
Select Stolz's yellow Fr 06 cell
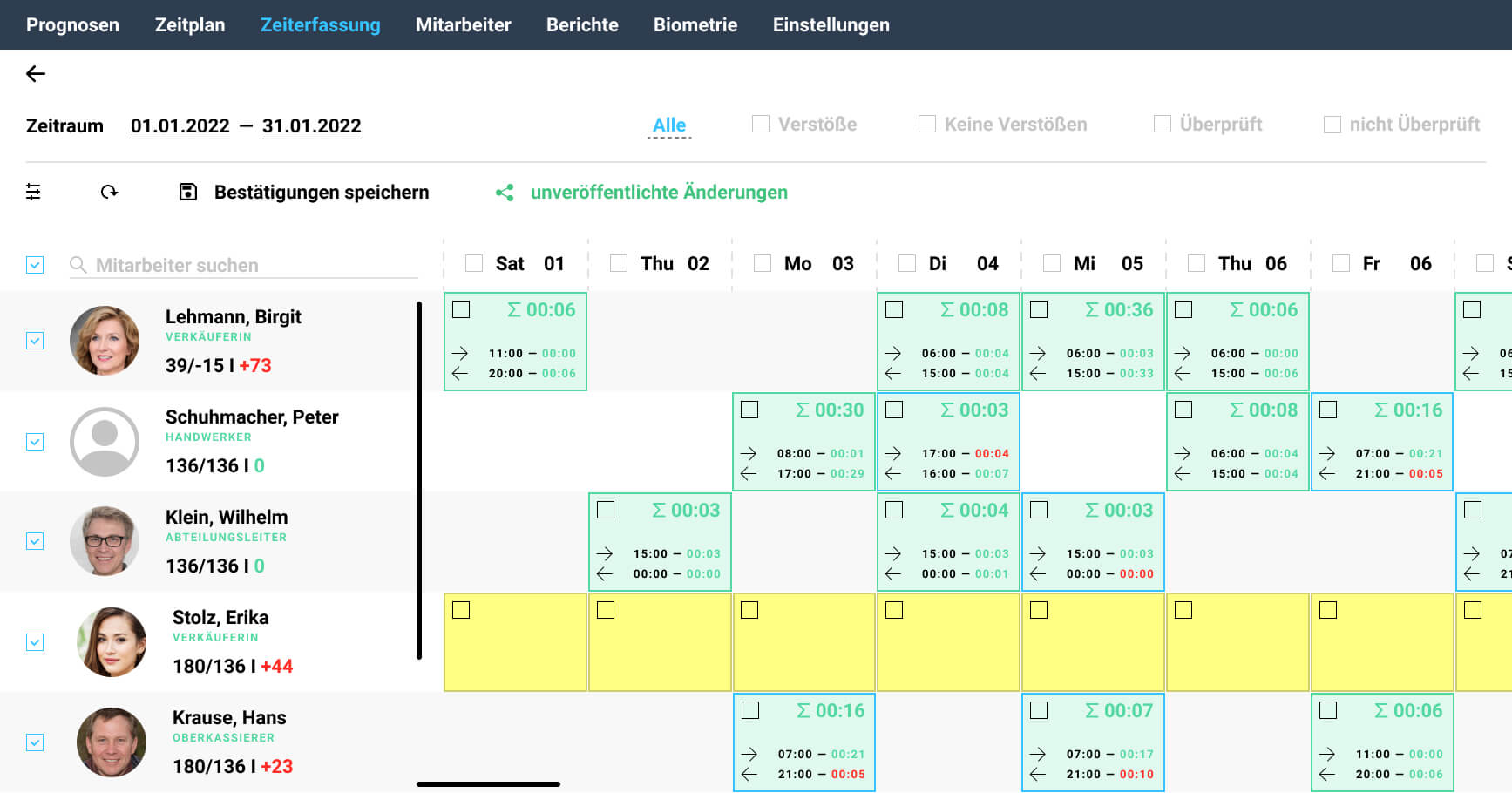tap(1382, 642)
